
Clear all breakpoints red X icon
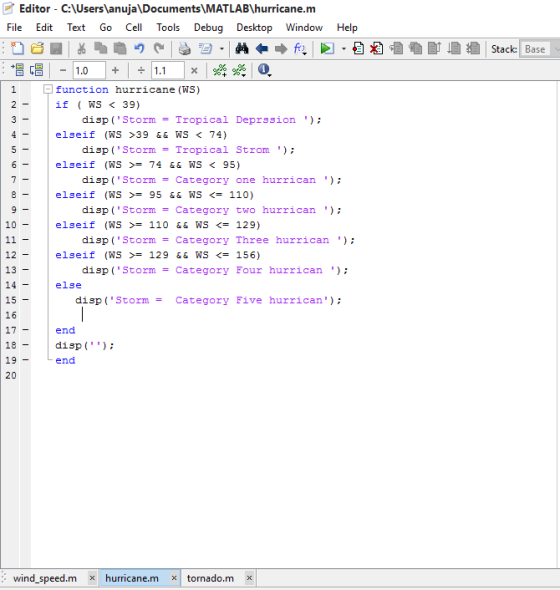coord(376,49)
